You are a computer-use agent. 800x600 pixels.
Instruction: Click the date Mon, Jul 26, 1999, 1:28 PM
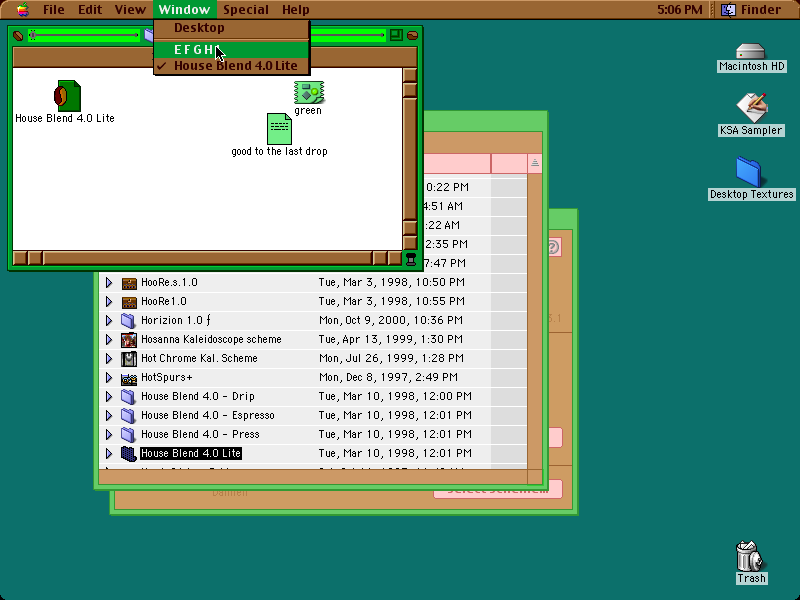[x=391, y=358]
